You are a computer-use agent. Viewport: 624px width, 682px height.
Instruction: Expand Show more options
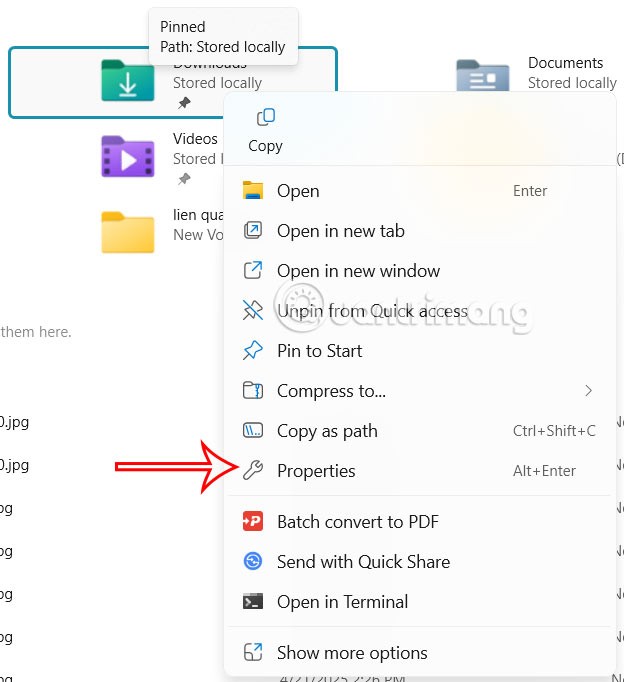click(x=352, y=653)
